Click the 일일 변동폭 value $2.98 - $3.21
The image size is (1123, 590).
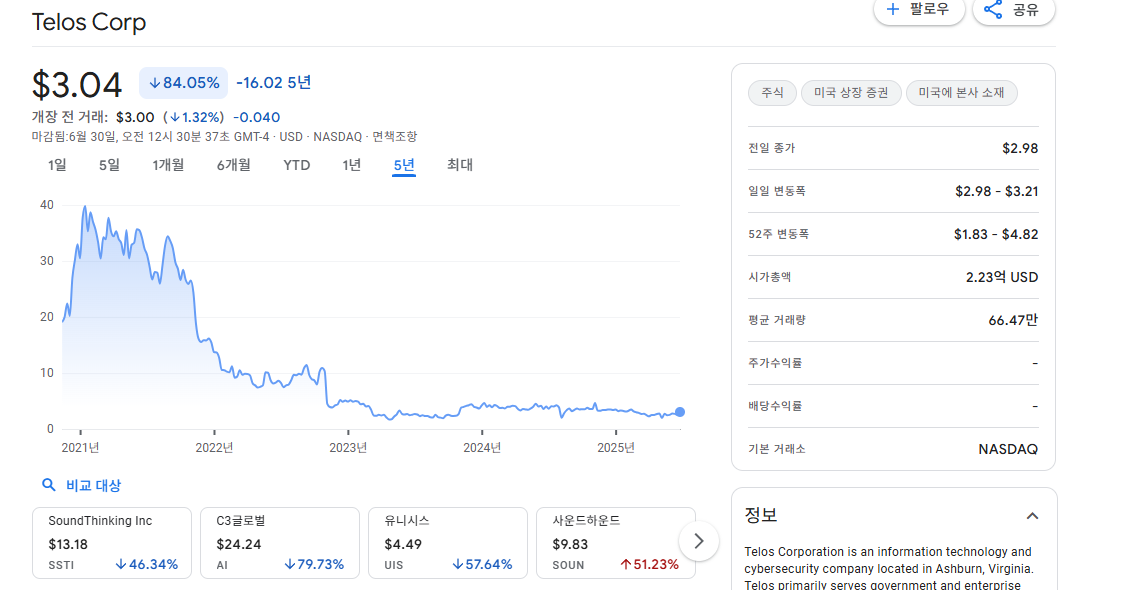996,191
